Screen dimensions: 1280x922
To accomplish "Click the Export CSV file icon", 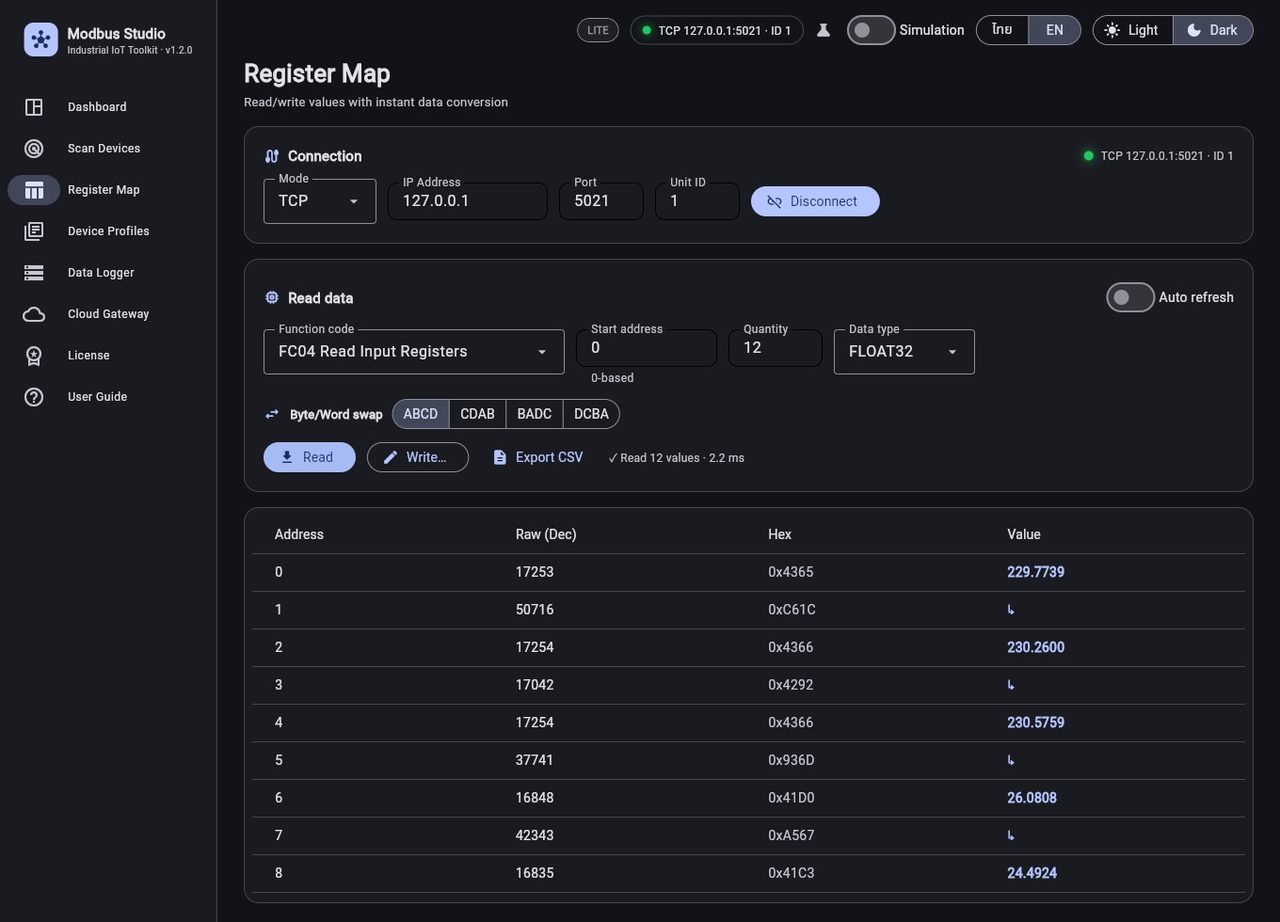I will (x=500, y=457).
